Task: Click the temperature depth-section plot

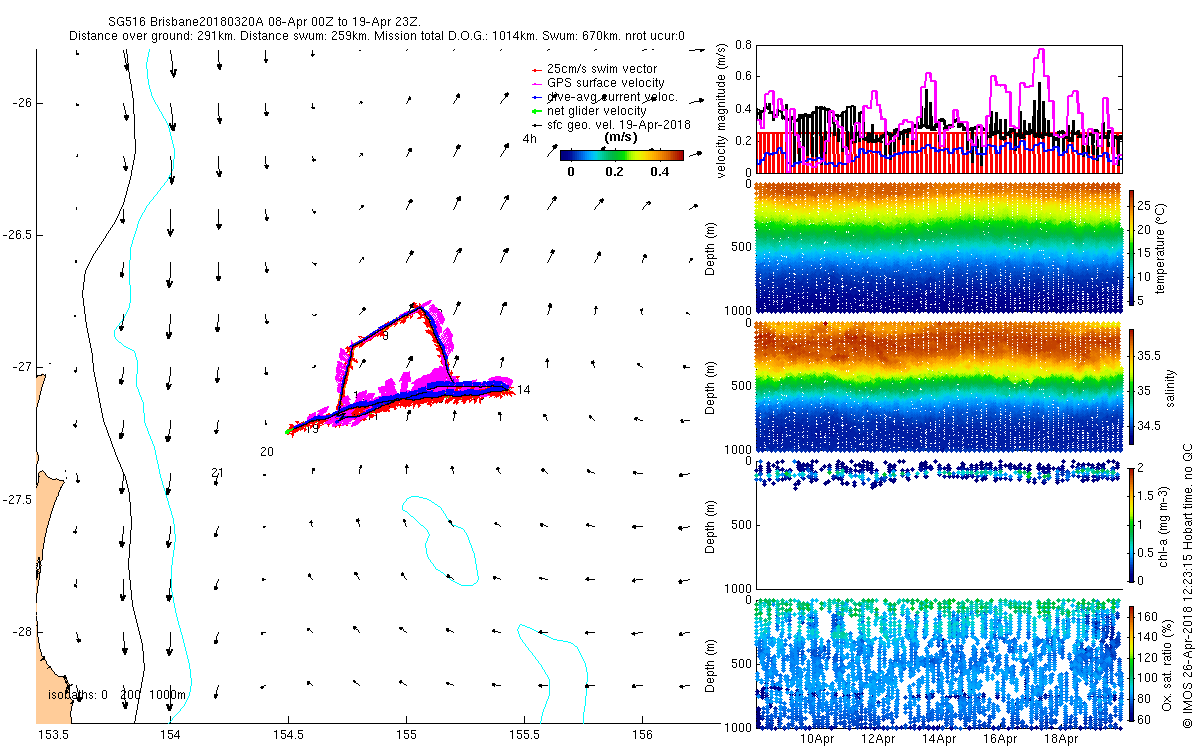Action: (x=939, y=248)
